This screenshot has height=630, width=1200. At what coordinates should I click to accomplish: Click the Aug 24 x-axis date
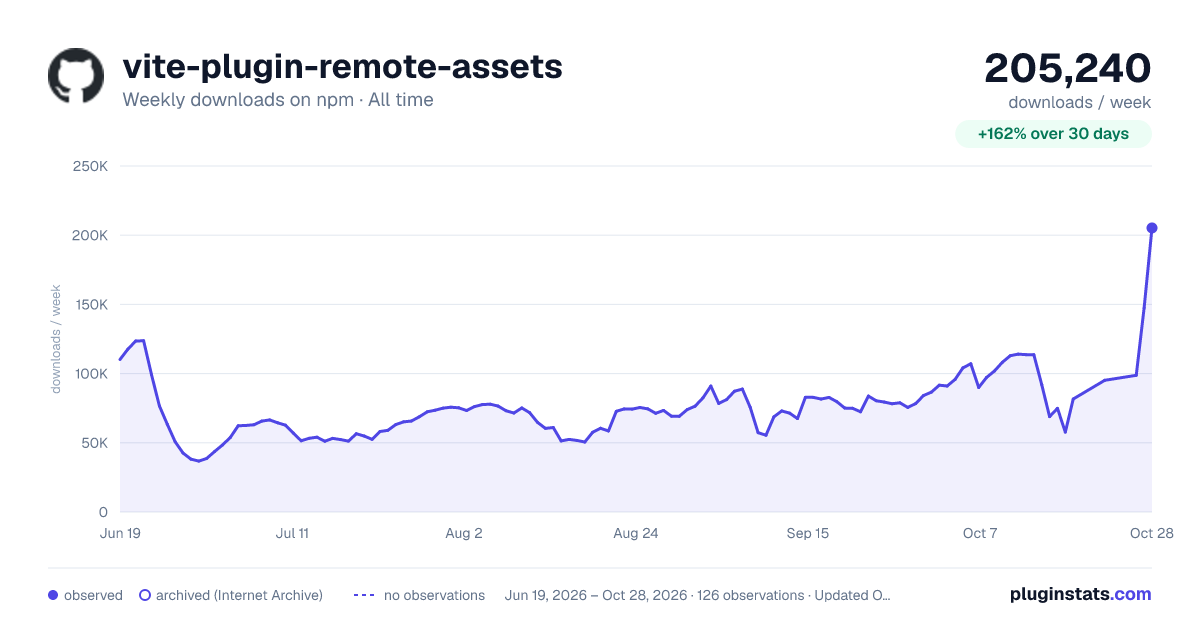(x=636, y=533)
